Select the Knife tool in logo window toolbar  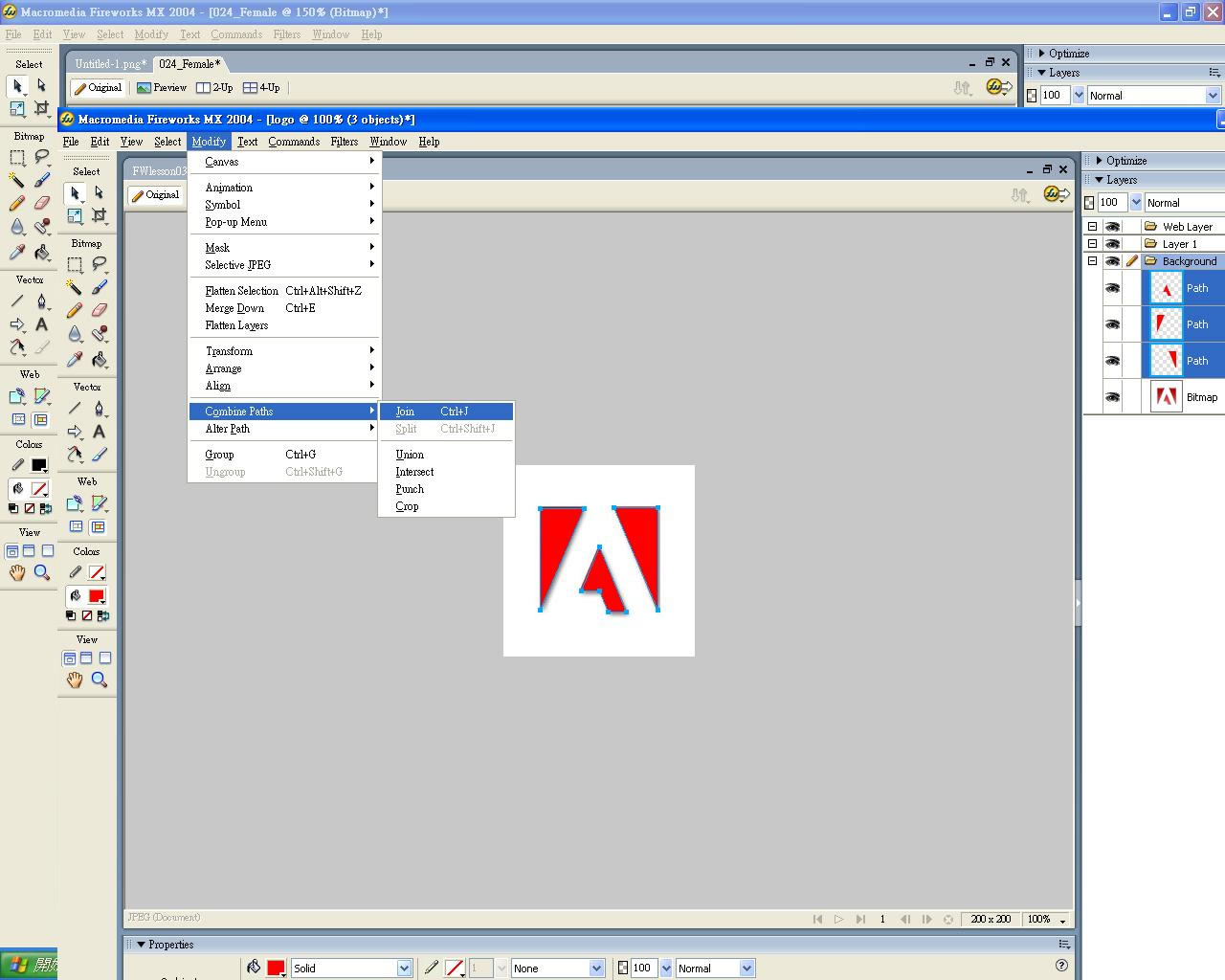coord(99,455)
